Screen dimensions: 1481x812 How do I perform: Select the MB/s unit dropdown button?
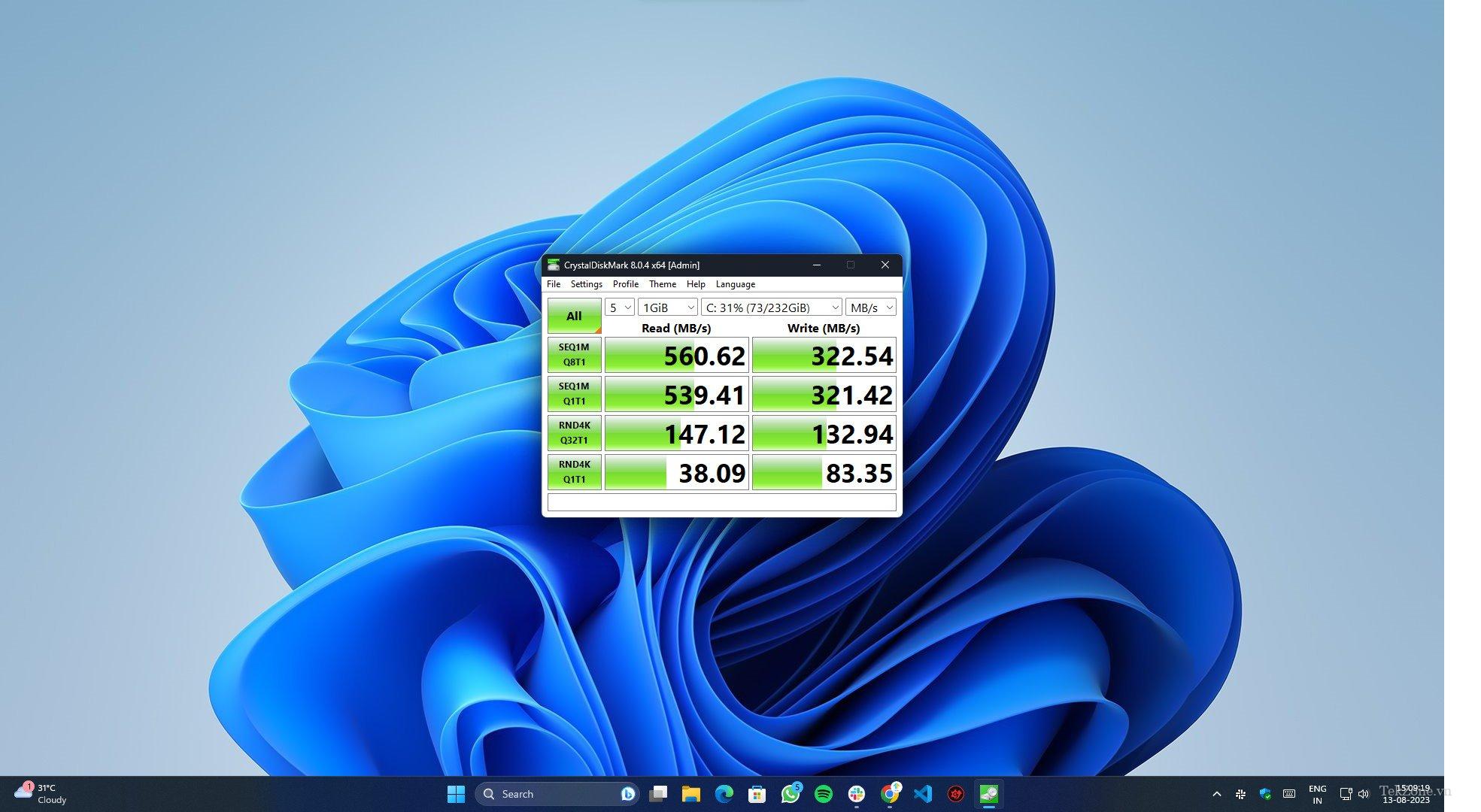point(869,307)
